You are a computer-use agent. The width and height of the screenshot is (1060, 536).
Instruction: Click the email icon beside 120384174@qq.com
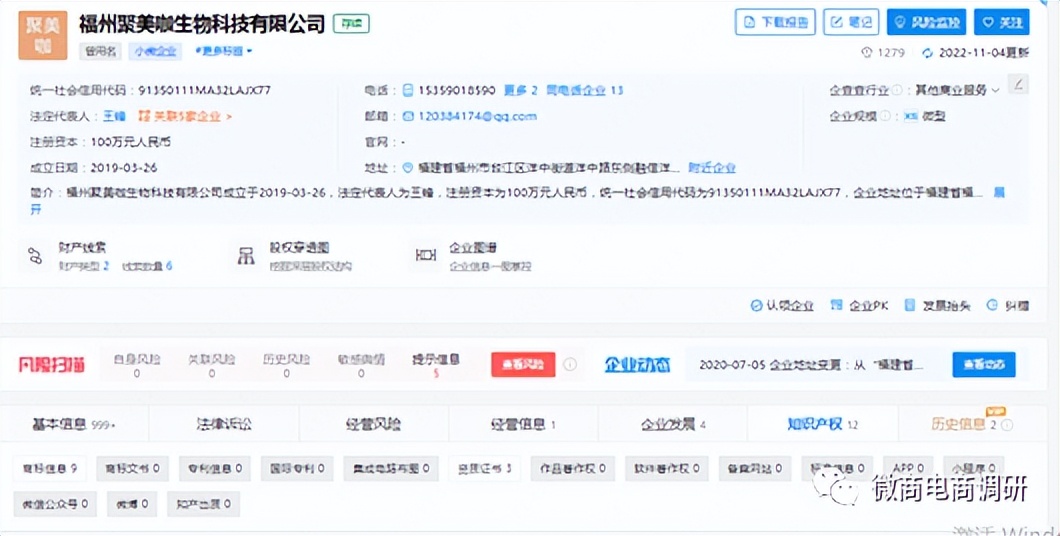click(408, 116)
